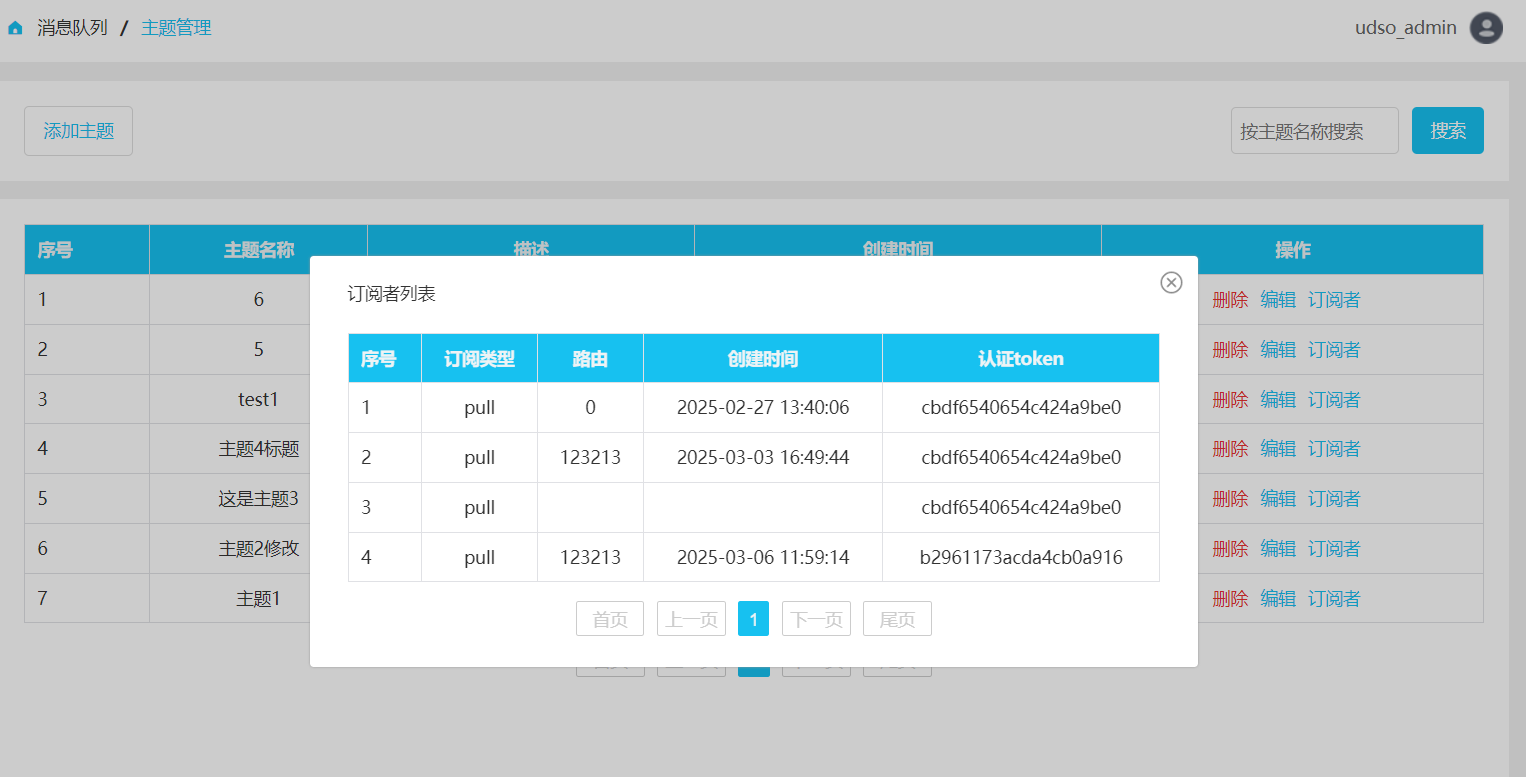The height and width of the screenshot is (777, 1526).
Task: Delete the topic in row 1
Action: [1230, 299]
